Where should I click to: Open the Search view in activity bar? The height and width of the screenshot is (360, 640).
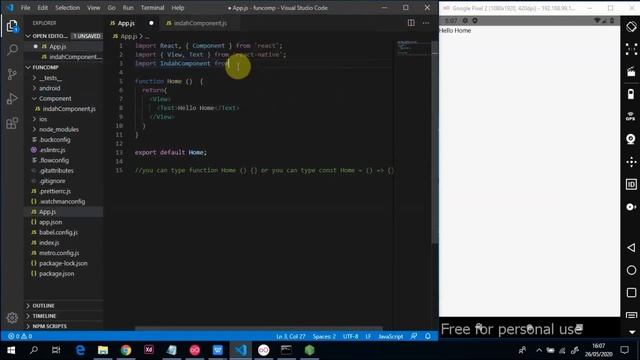click(12, 50)
